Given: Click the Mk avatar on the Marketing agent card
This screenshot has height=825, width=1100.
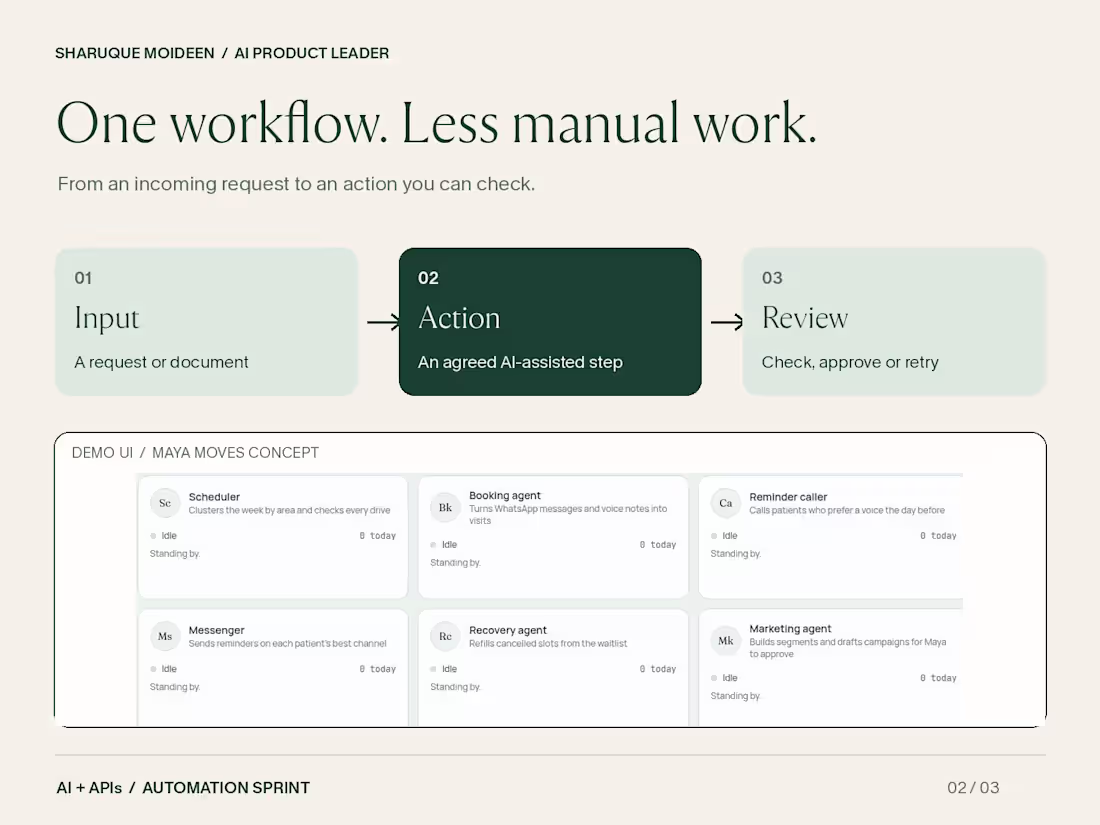Looking at the screenshot, I should pos(725,640).
